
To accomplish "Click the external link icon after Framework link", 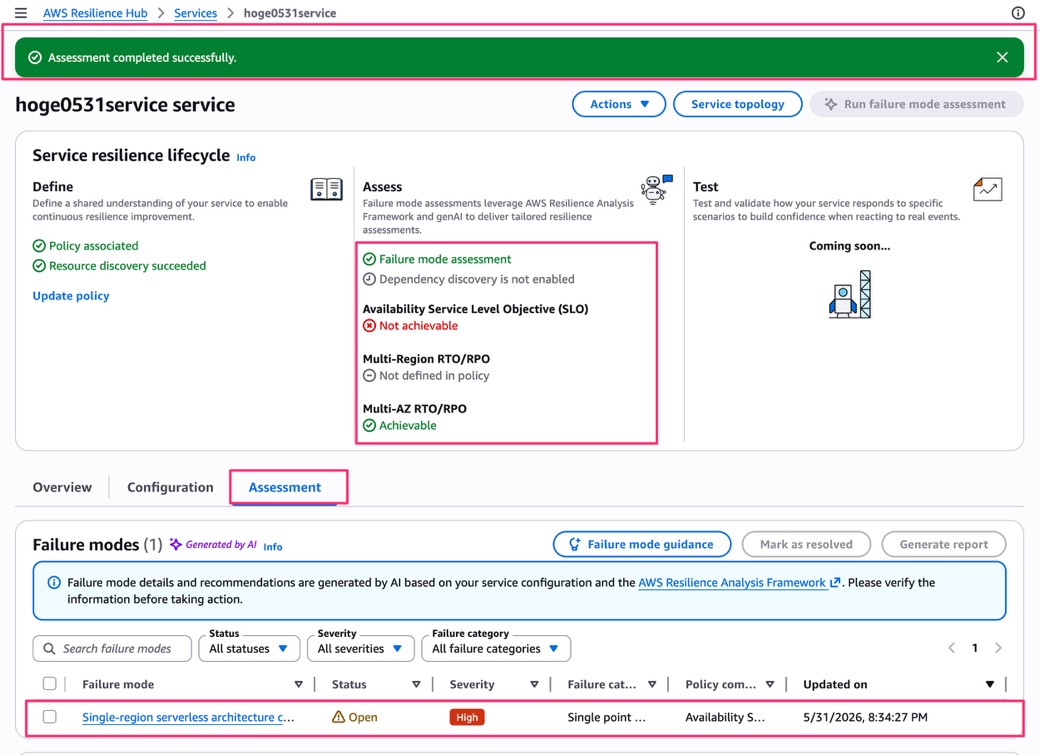I will coord(835,582).
